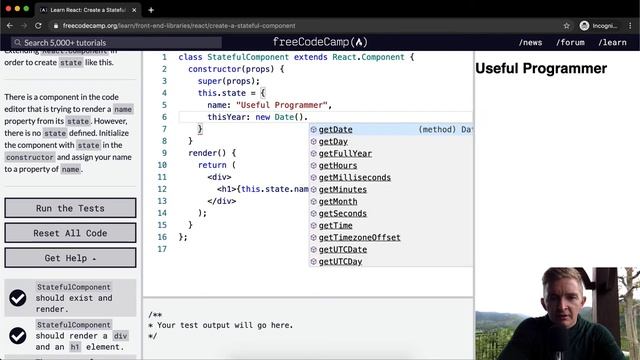This screenshot has height=360, width=640.
Task: Choose getMilliseconds from autocomplete list
Action: click(x=391, y=178)
